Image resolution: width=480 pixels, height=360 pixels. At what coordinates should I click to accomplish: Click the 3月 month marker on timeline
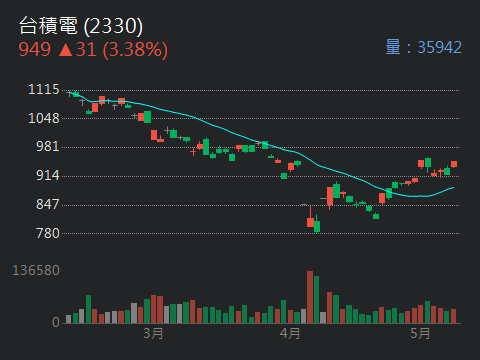[x=153, y=333]
